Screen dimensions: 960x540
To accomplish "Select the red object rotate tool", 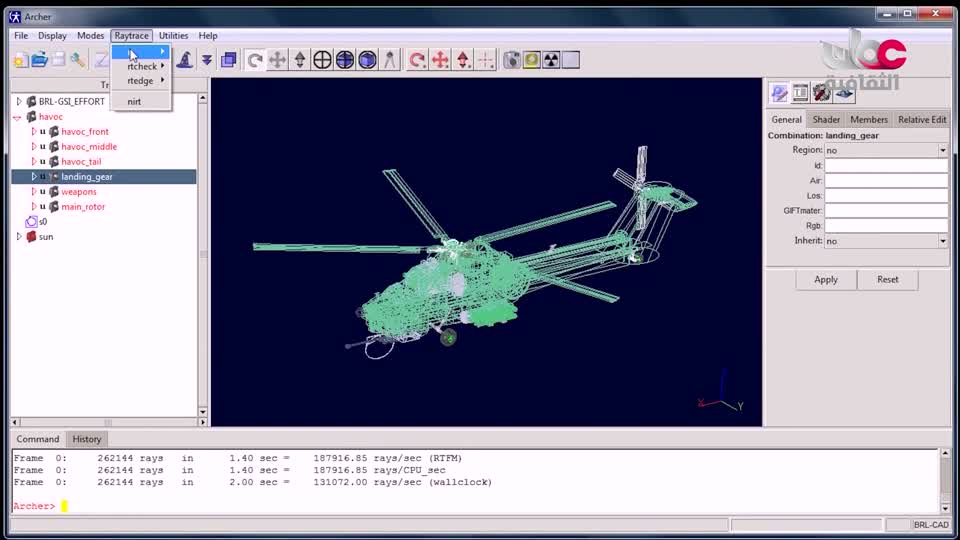I will pos(417,60).
